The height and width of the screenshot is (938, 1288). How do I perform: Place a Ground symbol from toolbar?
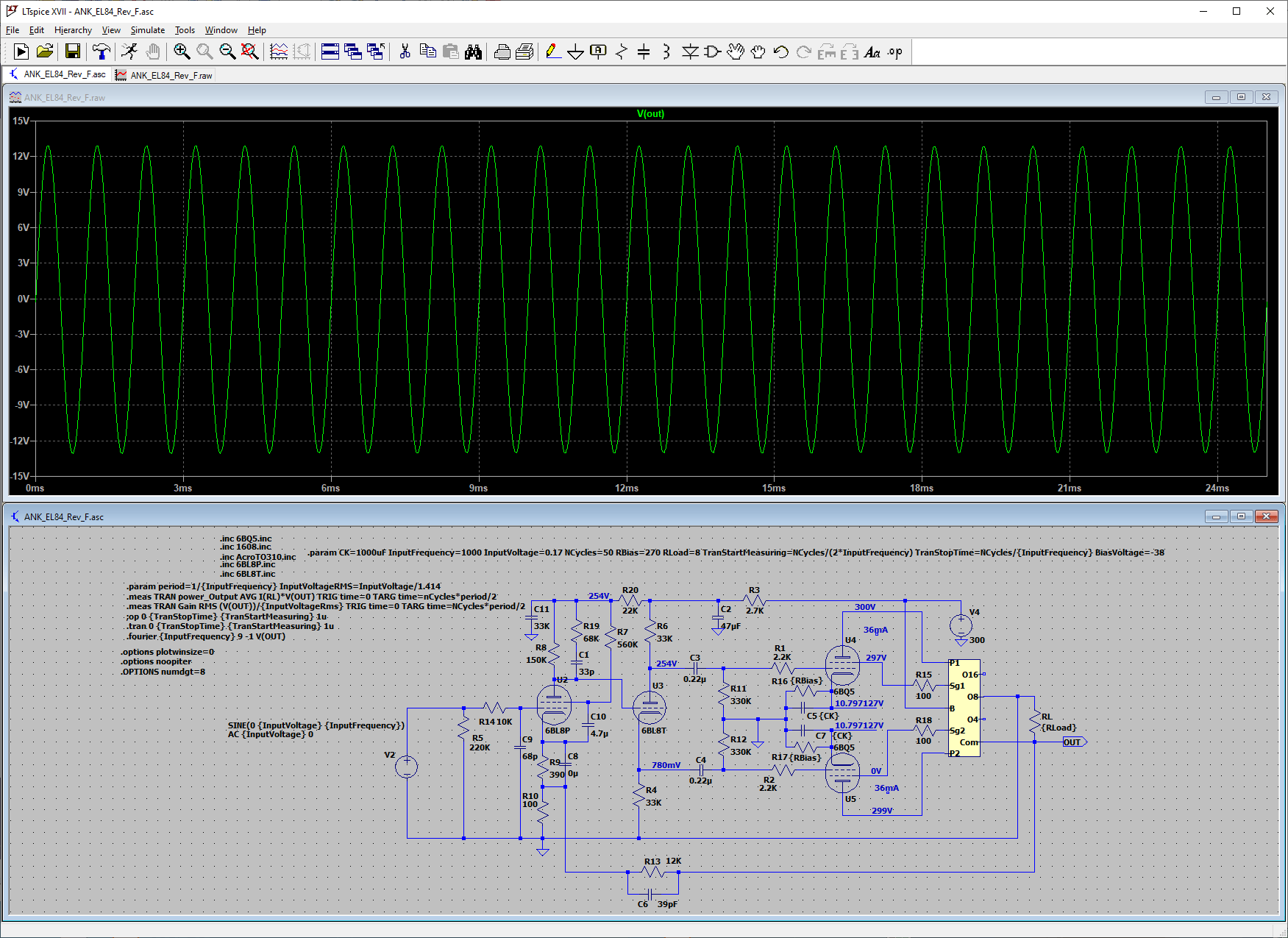[576, 51]
